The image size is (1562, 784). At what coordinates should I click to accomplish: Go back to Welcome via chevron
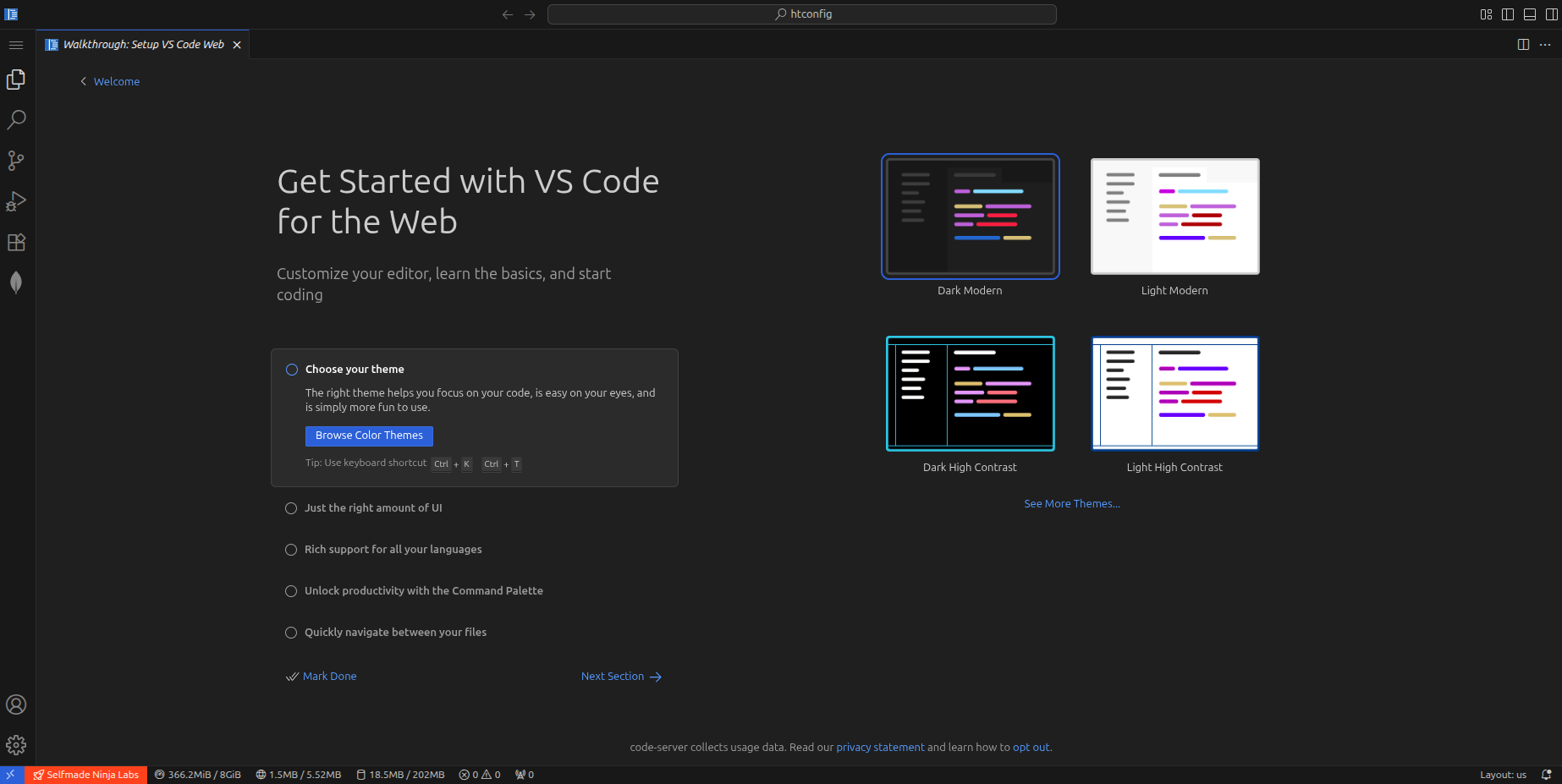click(x=110, y=82)
